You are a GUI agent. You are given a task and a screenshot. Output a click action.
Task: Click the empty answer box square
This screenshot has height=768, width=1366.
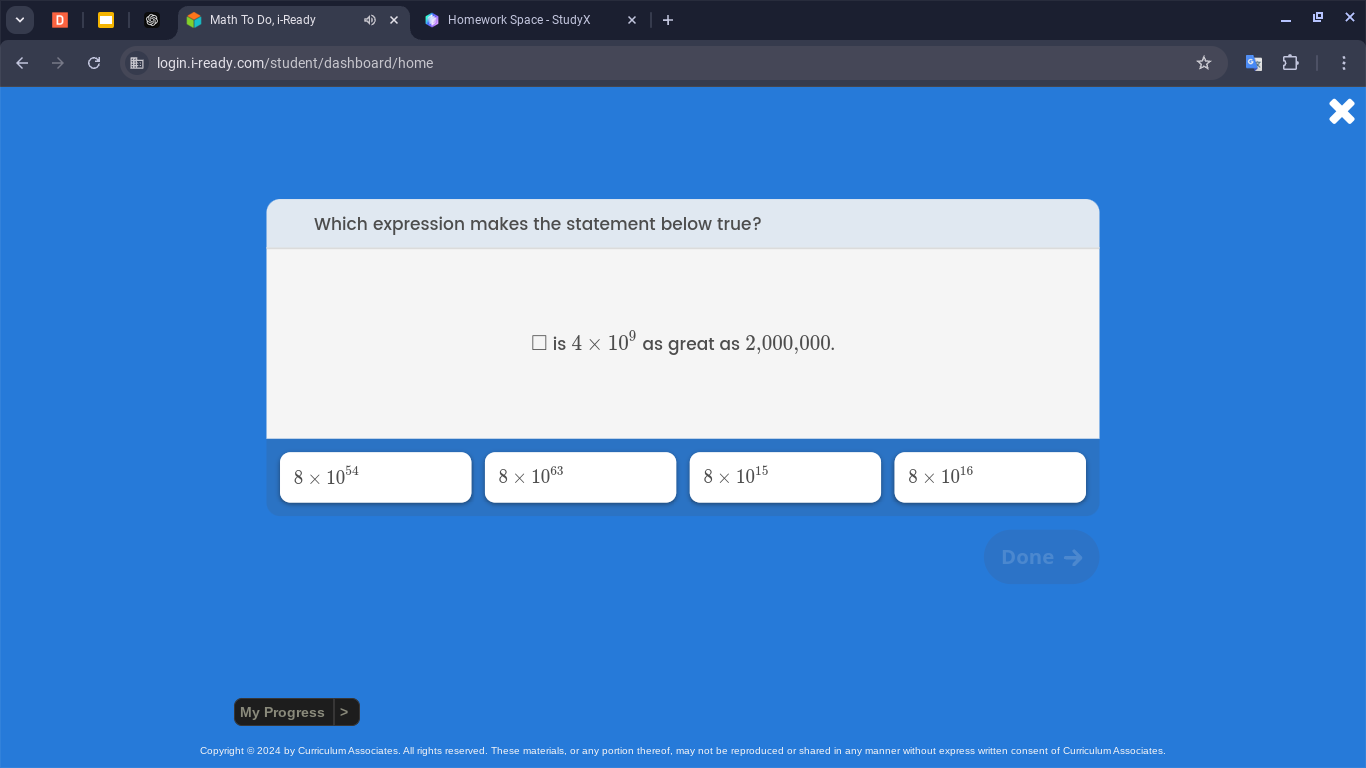coord(539,343)
